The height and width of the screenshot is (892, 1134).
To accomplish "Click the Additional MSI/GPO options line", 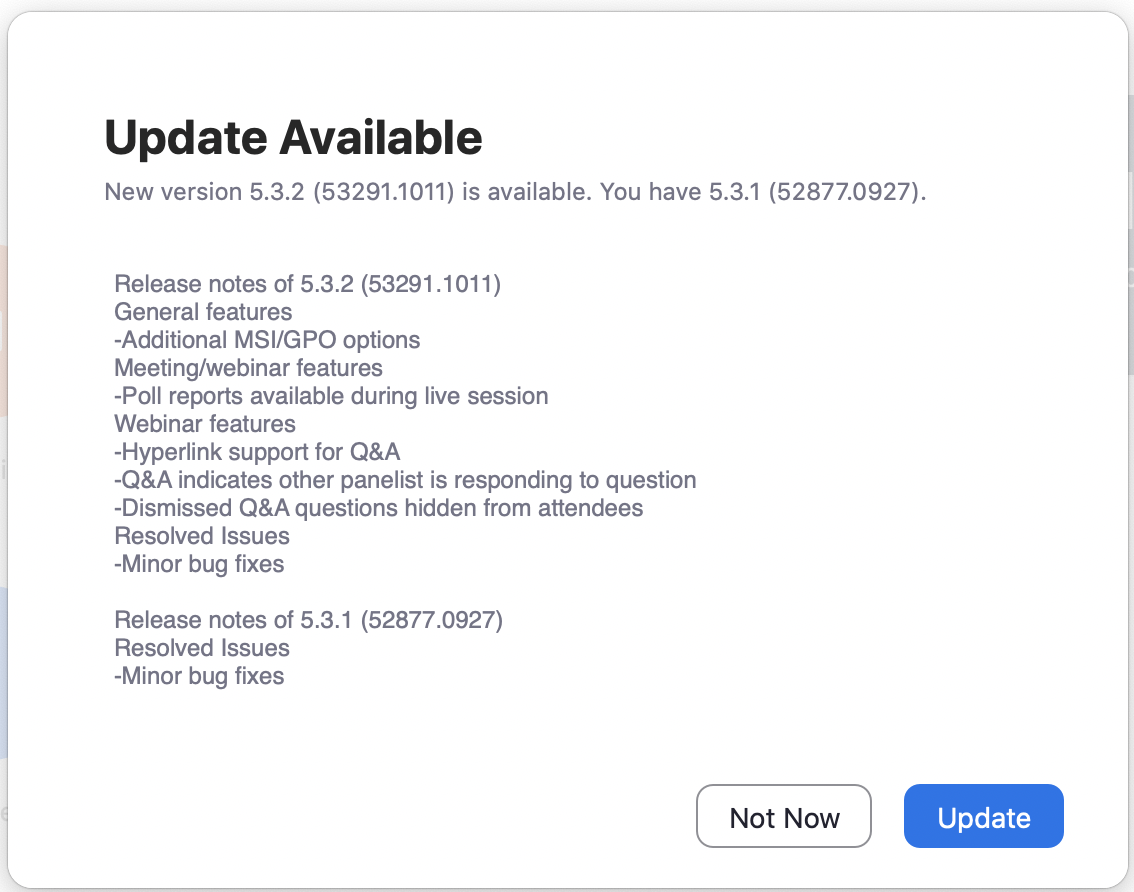I will (267, 340).
